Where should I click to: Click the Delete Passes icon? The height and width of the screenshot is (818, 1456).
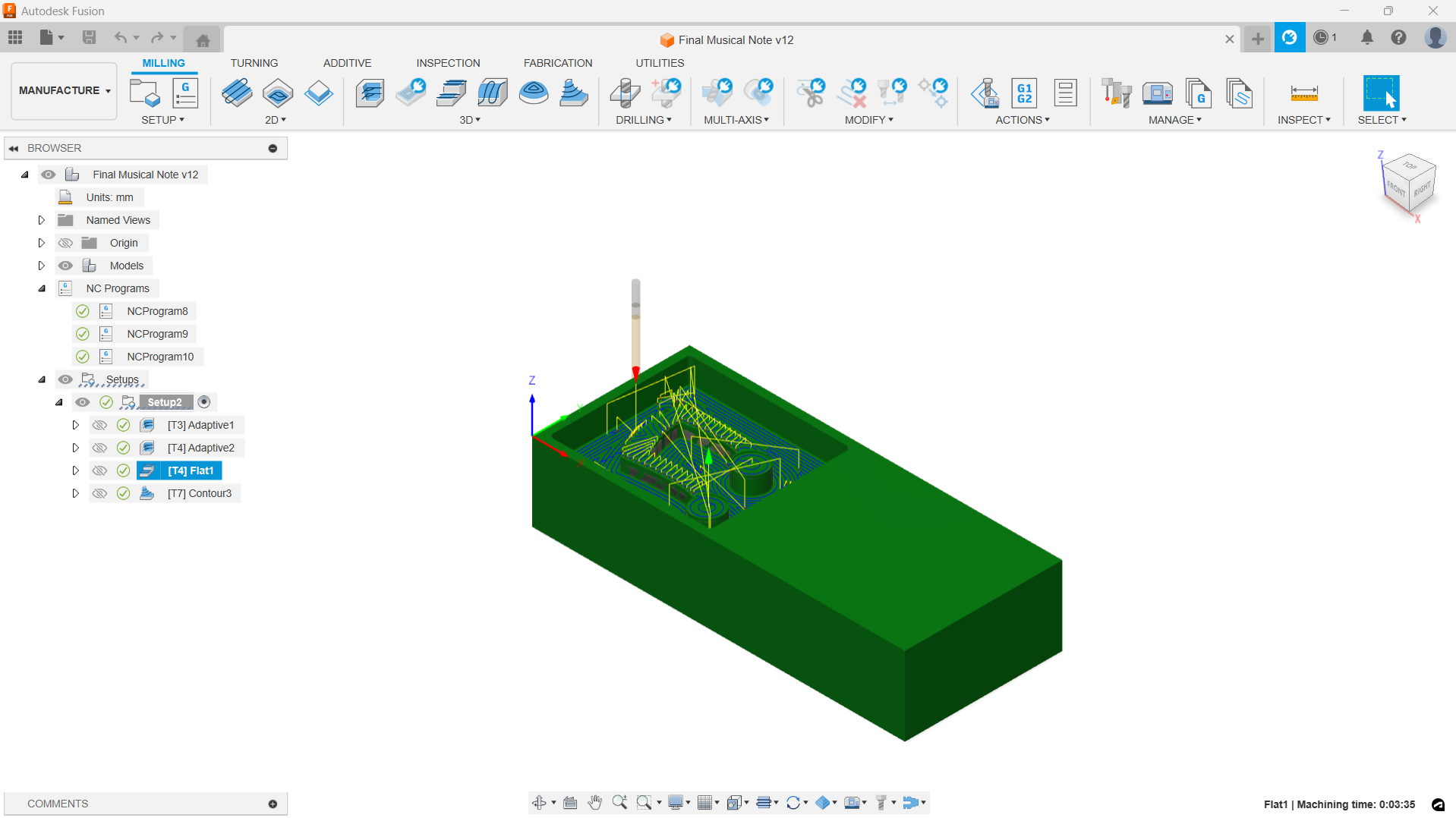[x=852, y=93]
